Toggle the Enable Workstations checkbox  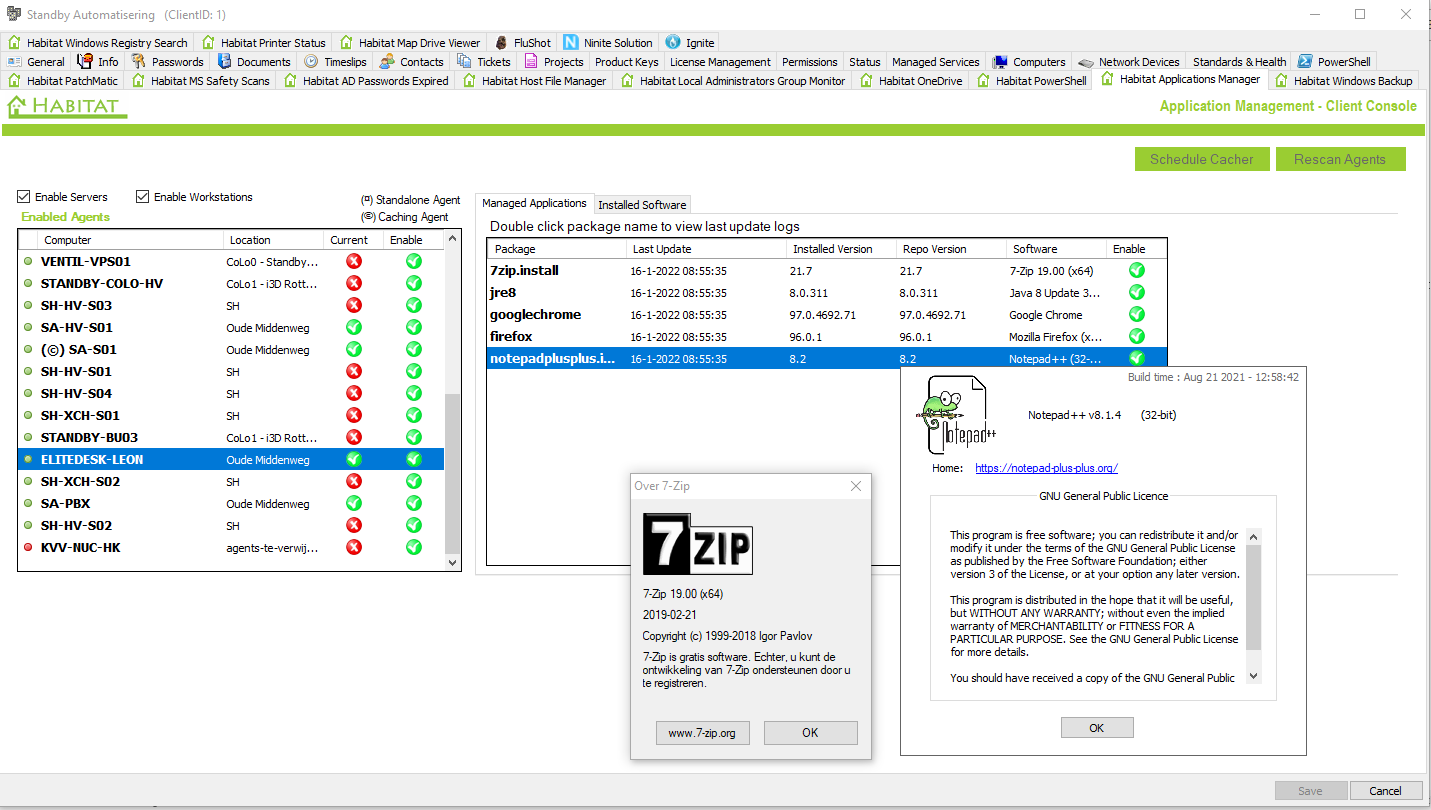(143, 197)
